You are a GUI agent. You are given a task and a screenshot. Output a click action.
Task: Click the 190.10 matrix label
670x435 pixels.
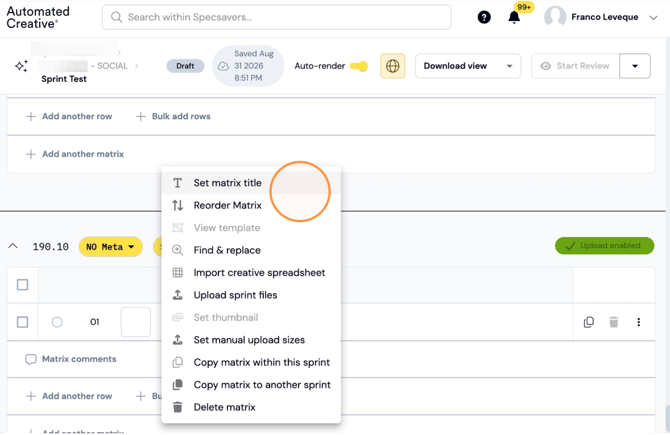(50, 247)
